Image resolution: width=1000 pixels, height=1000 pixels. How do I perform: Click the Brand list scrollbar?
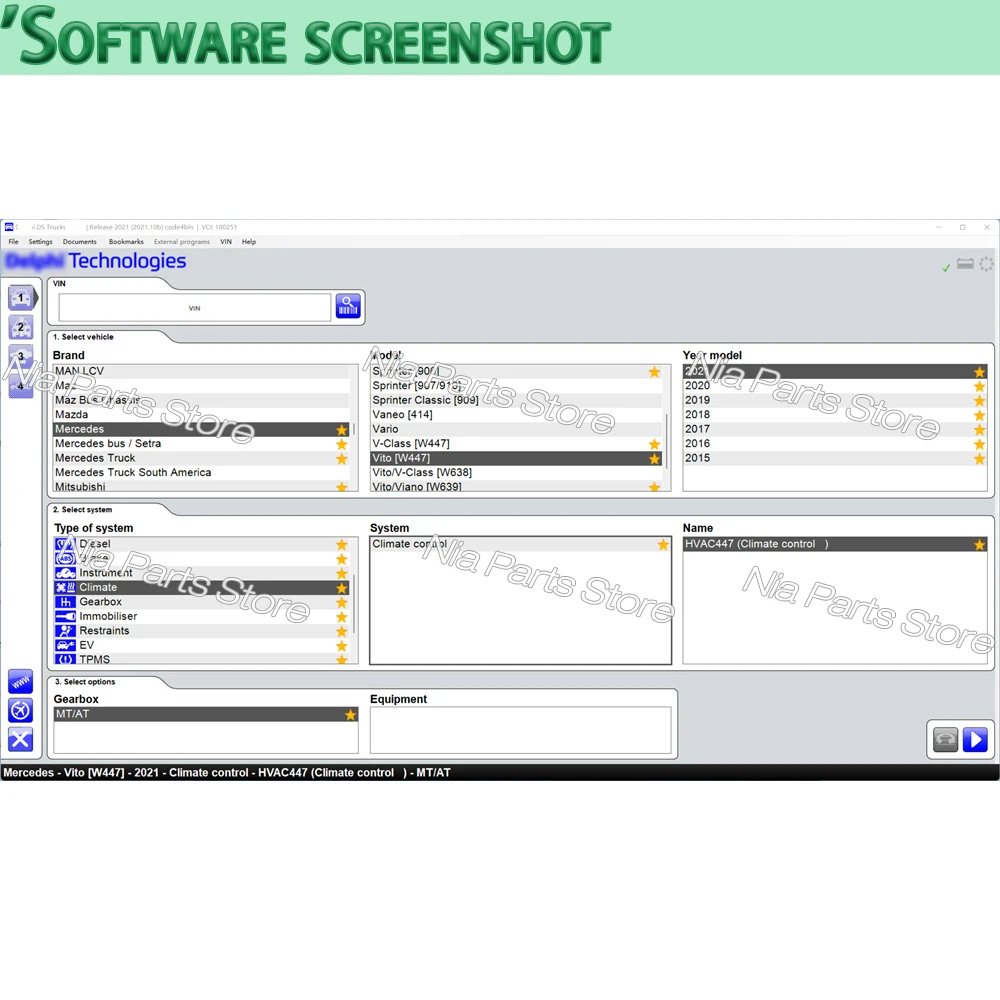point(354,427)
